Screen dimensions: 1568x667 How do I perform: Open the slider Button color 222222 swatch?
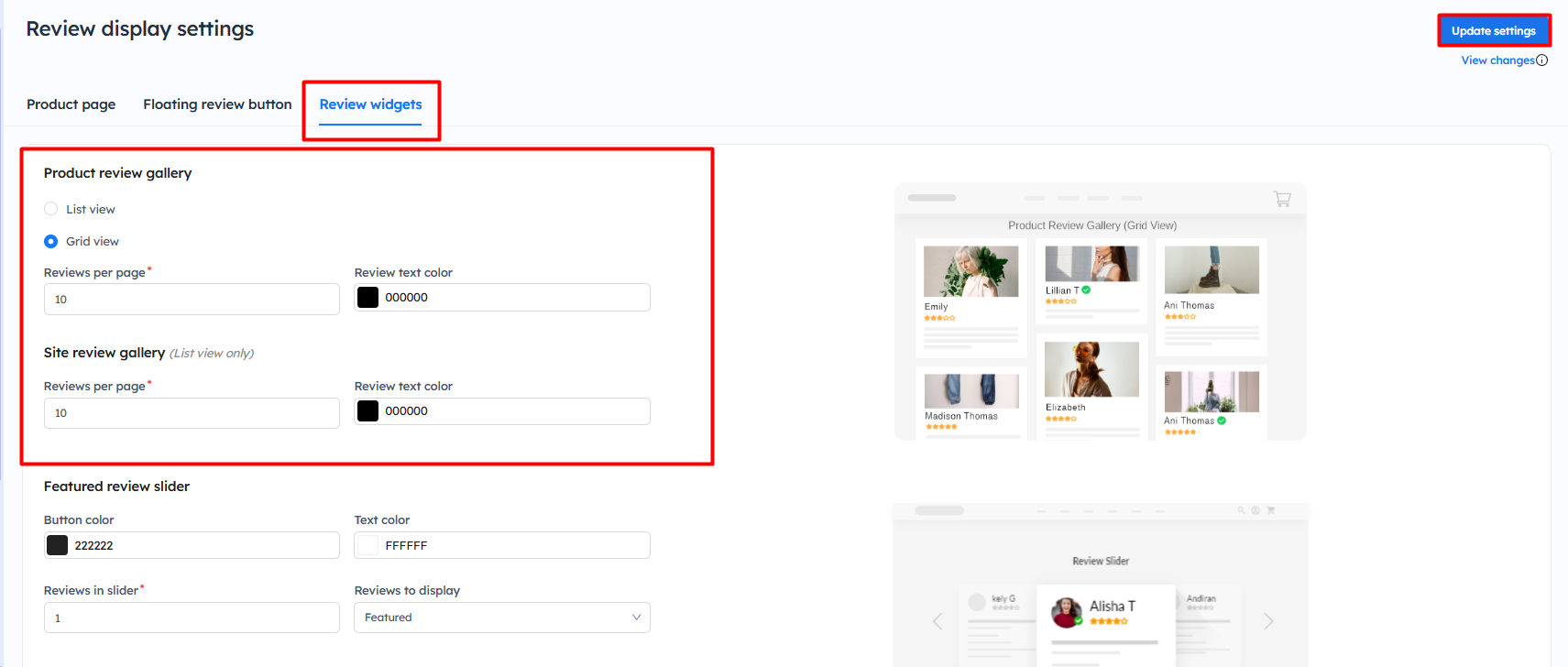pos(58,545)
